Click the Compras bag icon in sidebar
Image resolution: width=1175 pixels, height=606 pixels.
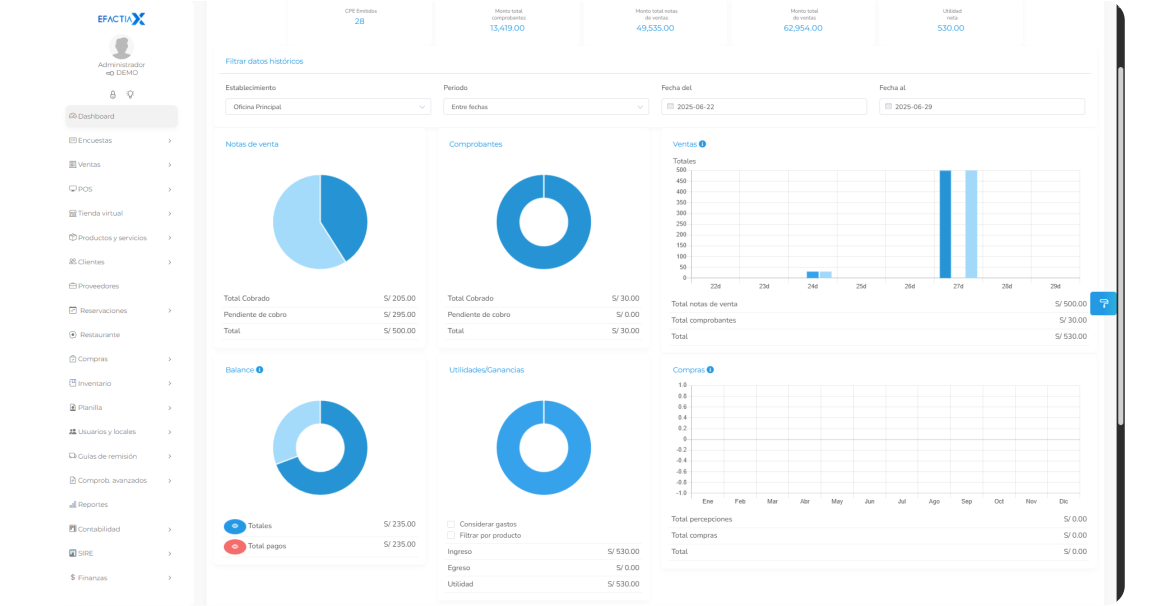pyautogui.click(x=73, y=359)
